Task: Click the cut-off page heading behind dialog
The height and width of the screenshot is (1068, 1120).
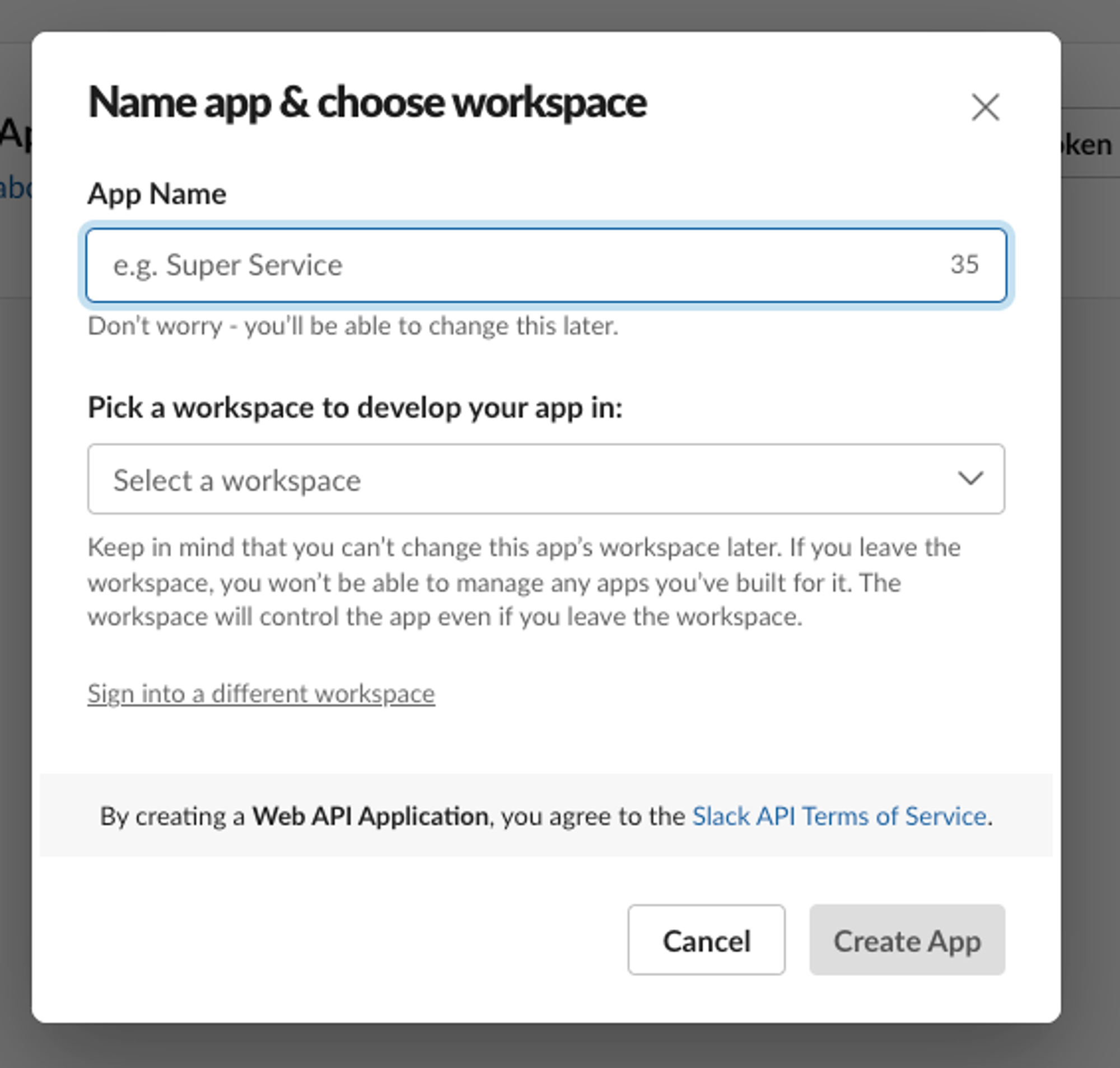Action: (15, 134)
